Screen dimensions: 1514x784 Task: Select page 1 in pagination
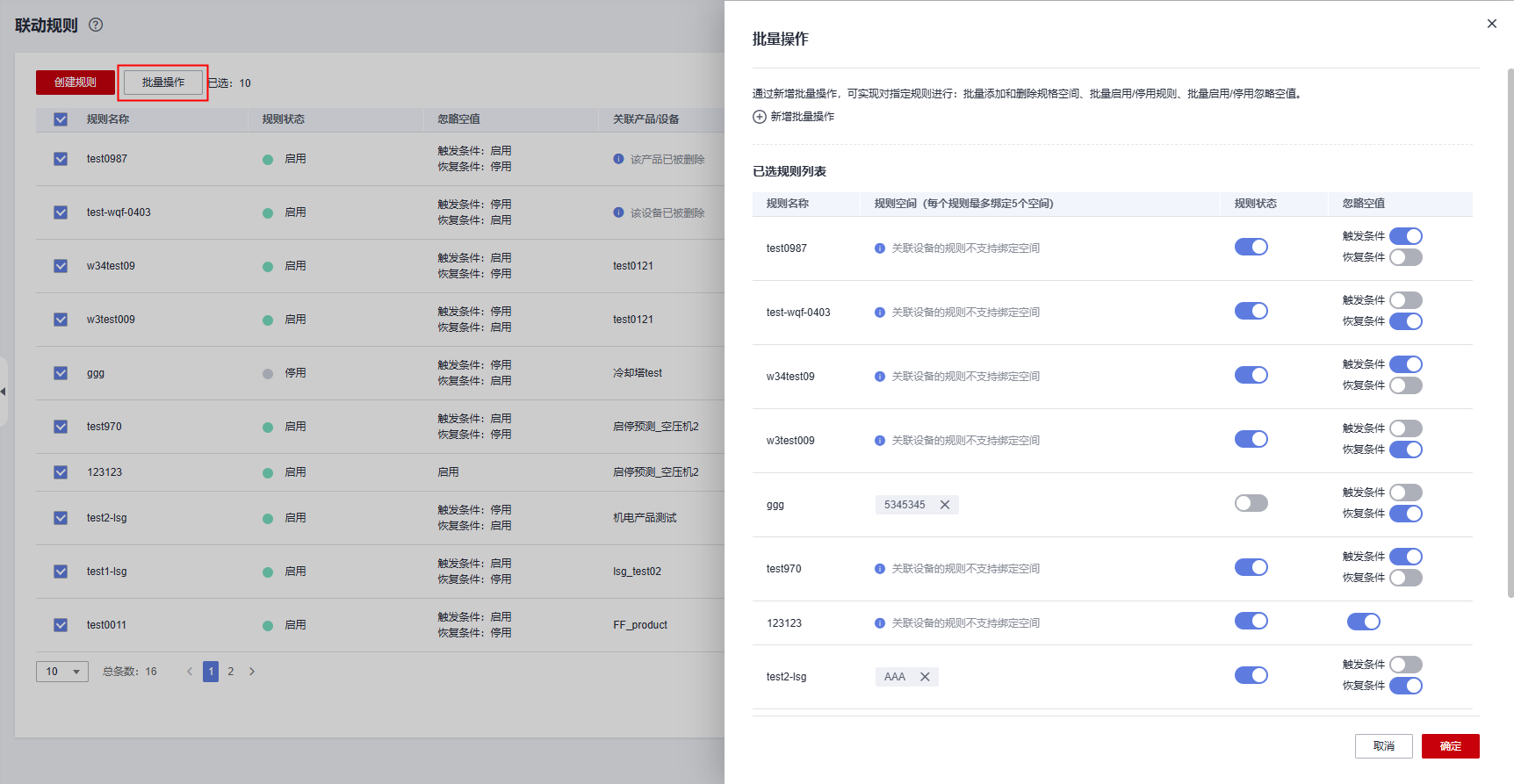[x=211, y=672]
